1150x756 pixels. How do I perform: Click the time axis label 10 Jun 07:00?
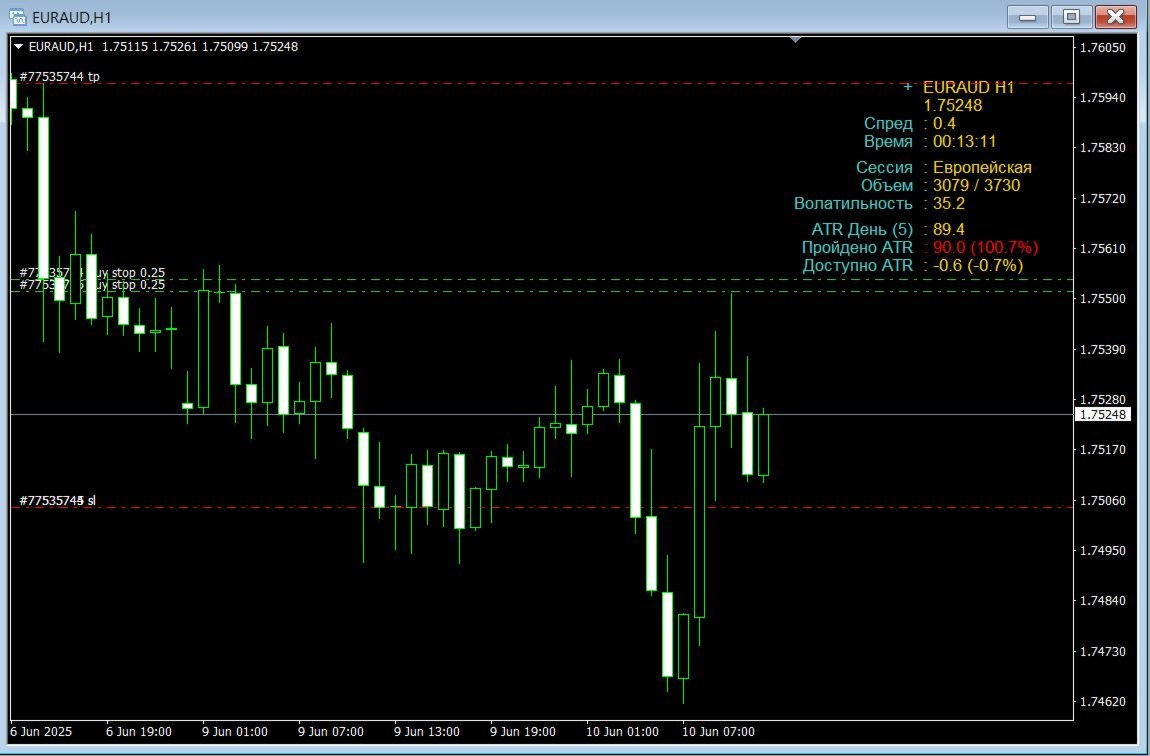pyautogui.click(x=720, y=732)
